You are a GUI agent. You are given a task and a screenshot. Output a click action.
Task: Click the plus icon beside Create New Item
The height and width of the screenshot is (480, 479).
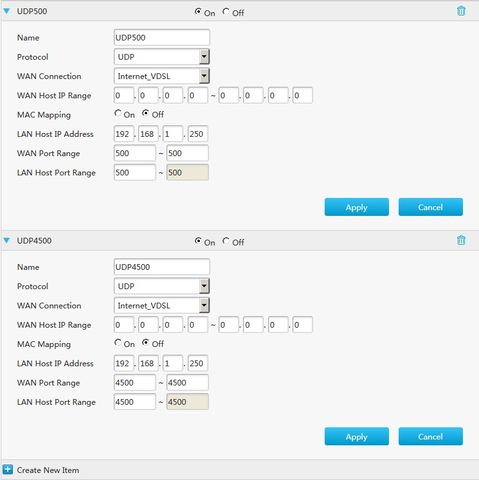click(7, 470)
